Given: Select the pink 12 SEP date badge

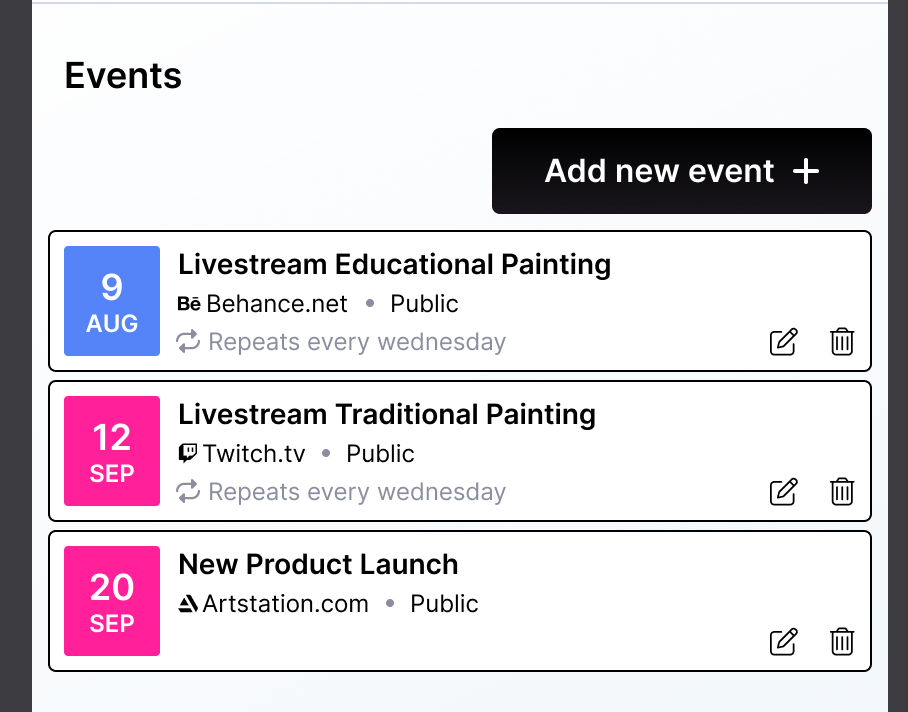Looking at the screenshot, I should coord(112,451).
